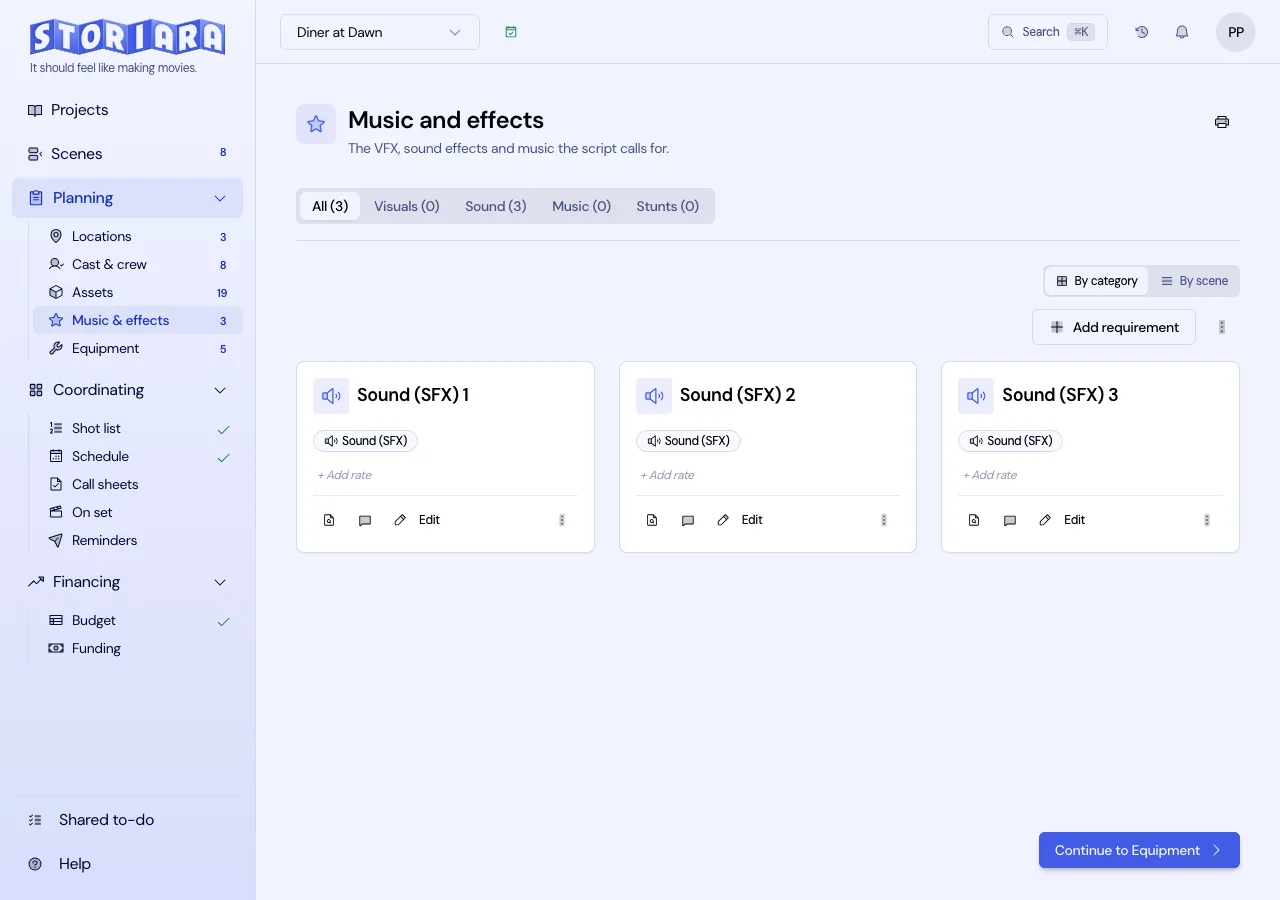This screenshot has width=1280, height=900.
Task: Switch view to By scene
Action: click(1194, 281)
